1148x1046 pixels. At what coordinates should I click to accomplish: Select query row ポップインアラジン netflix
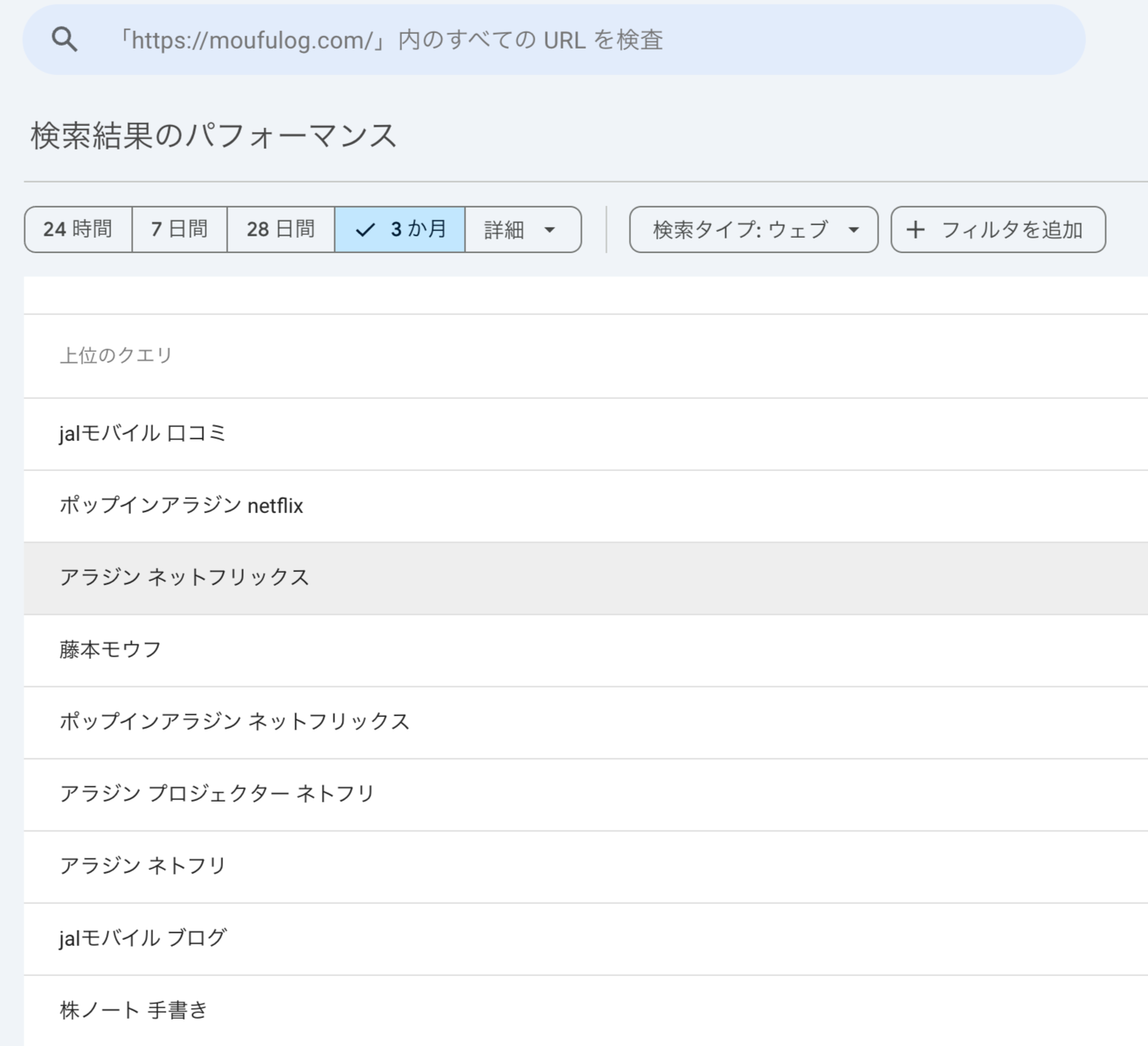(585, 506)
